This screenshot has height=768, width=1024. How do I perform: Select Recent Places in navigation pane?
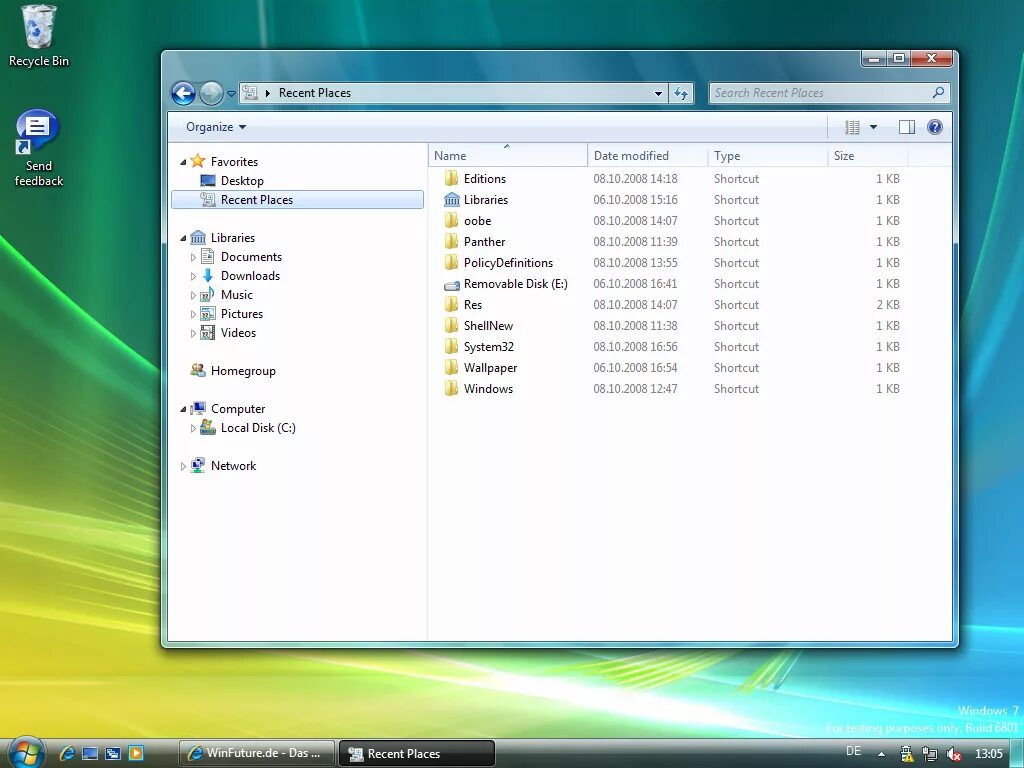pos(297,200)
